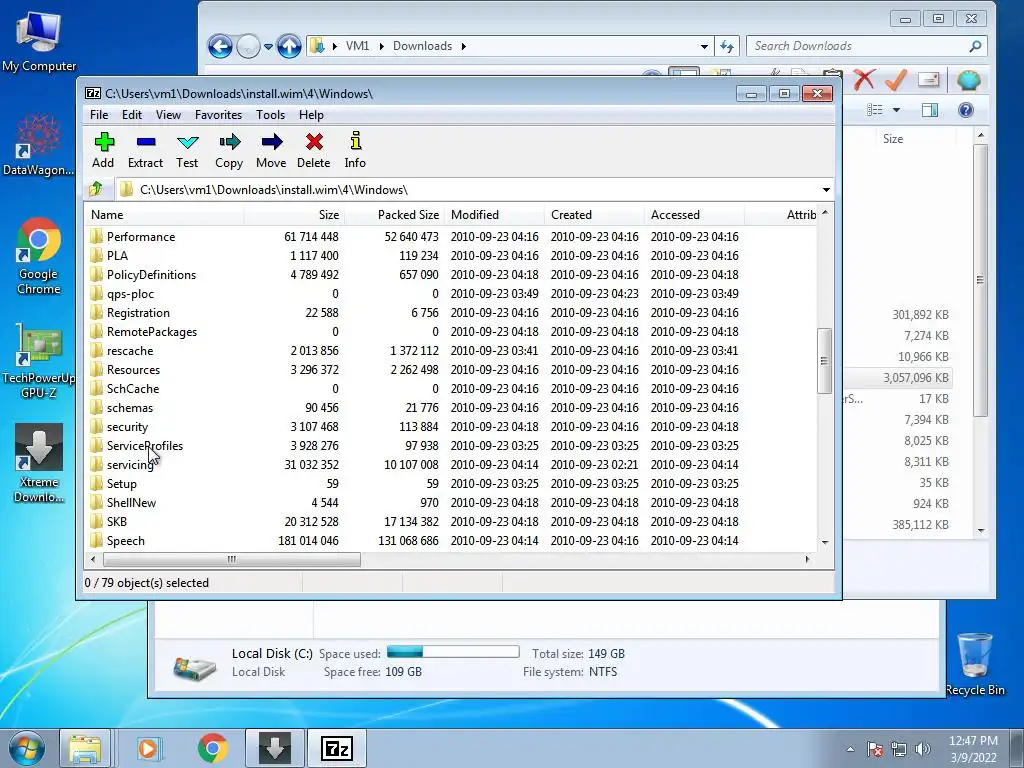The image size is (1024, 768).
Task: Toggle the Explorer preview pane button
Action: click(930, 110)
